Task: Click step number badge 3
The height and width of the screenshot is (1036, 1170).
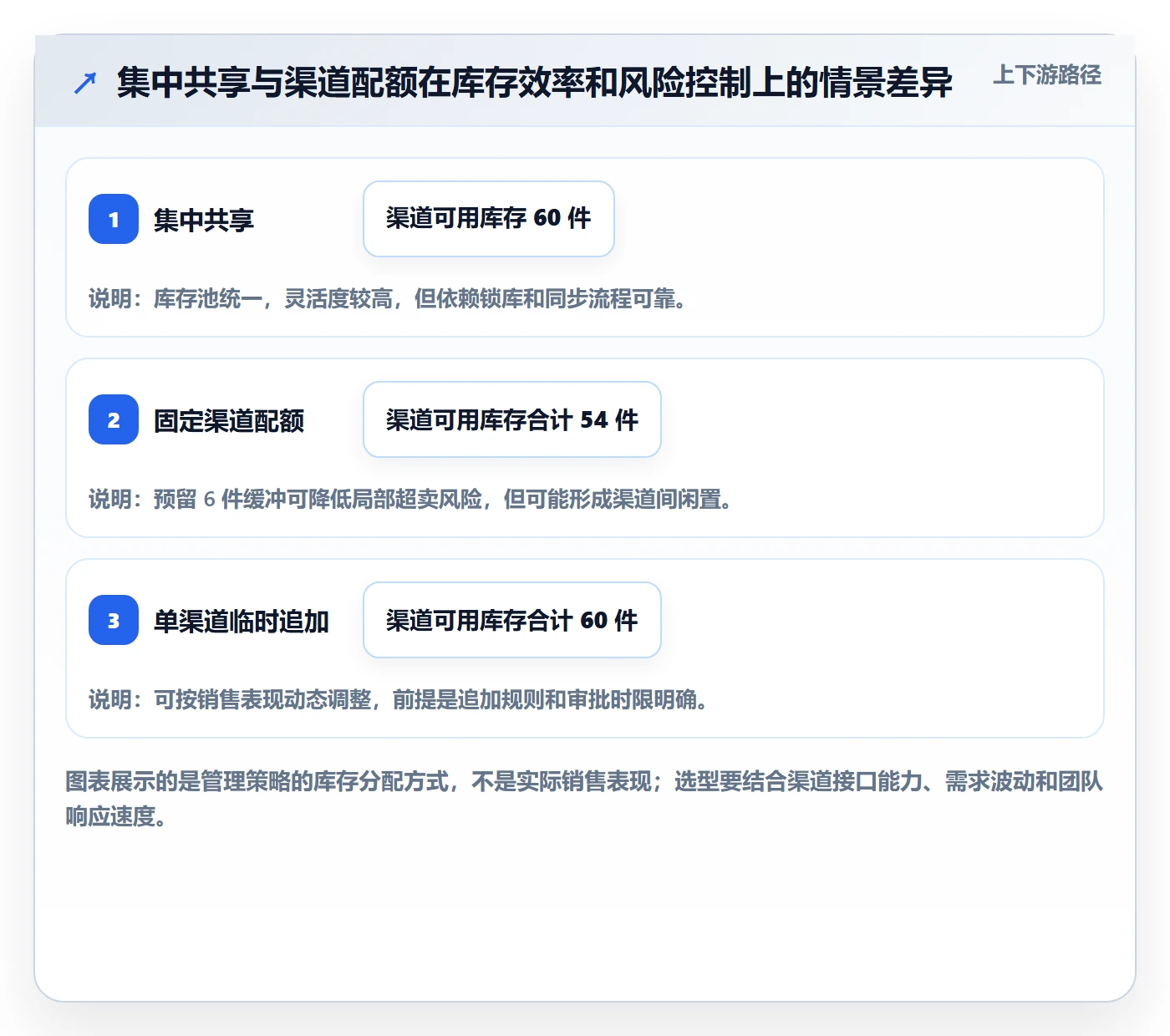Action: [114, 620]
